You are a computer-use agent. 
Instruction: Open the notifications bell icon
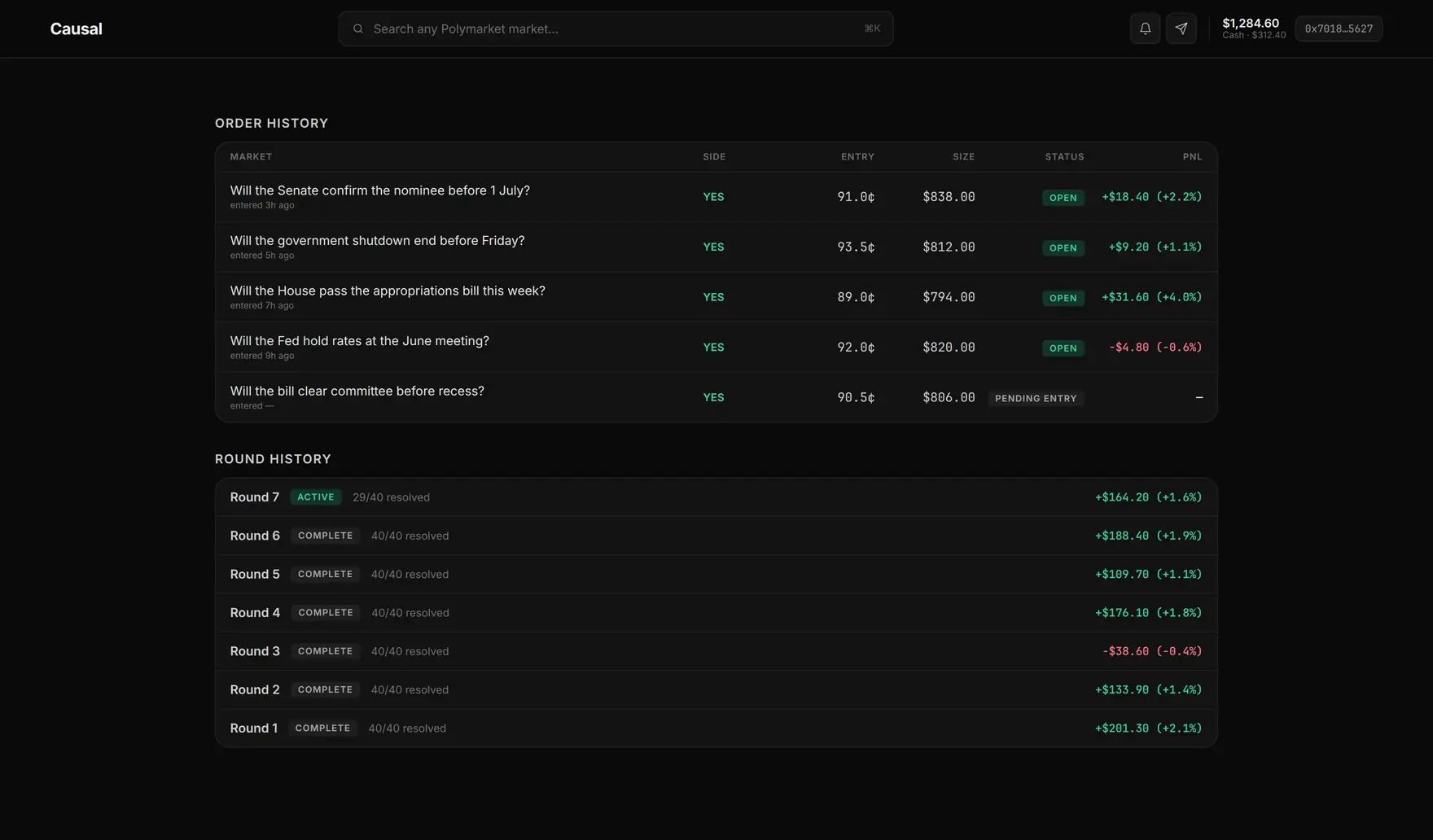[1145, 28]
